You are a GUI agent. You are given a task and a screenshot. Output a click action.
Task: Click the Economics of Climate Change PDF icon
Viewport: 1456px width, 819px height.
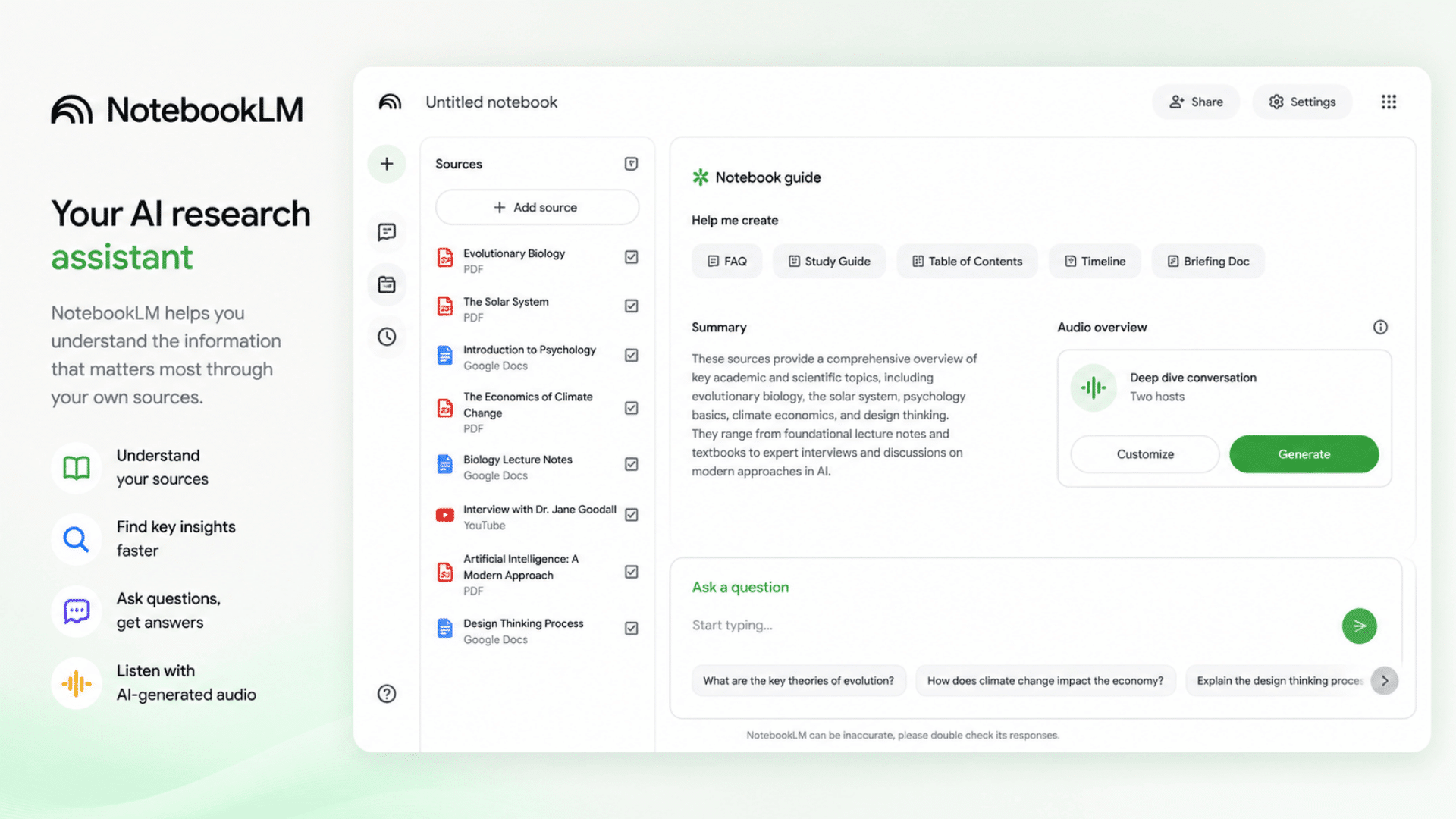pos(445,408)
